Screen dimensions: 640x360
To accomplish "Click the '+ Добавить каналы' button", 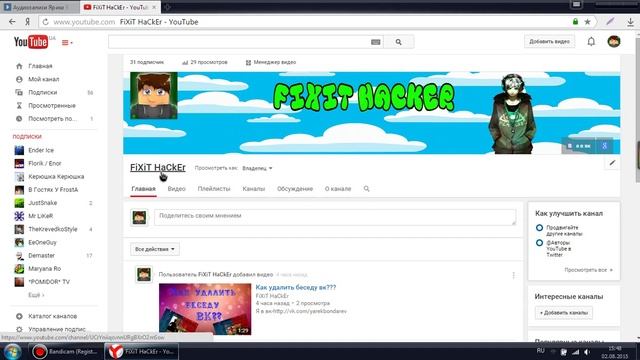I will coord(564,313).
